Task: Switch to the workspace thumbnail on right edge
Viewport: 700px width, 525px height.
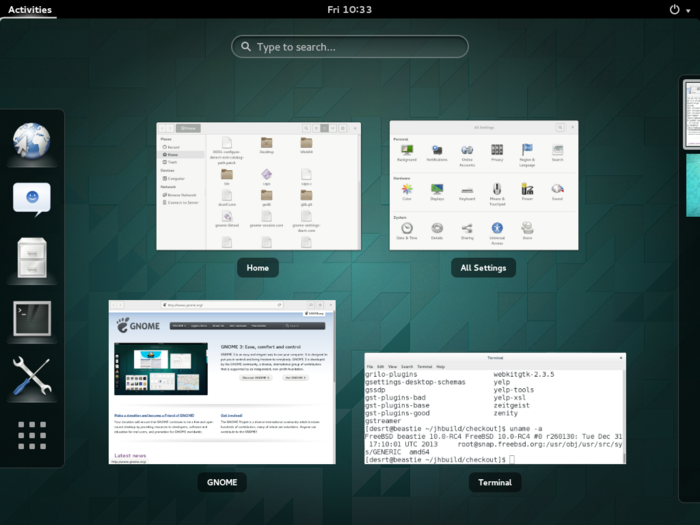Action: (691, 115)
